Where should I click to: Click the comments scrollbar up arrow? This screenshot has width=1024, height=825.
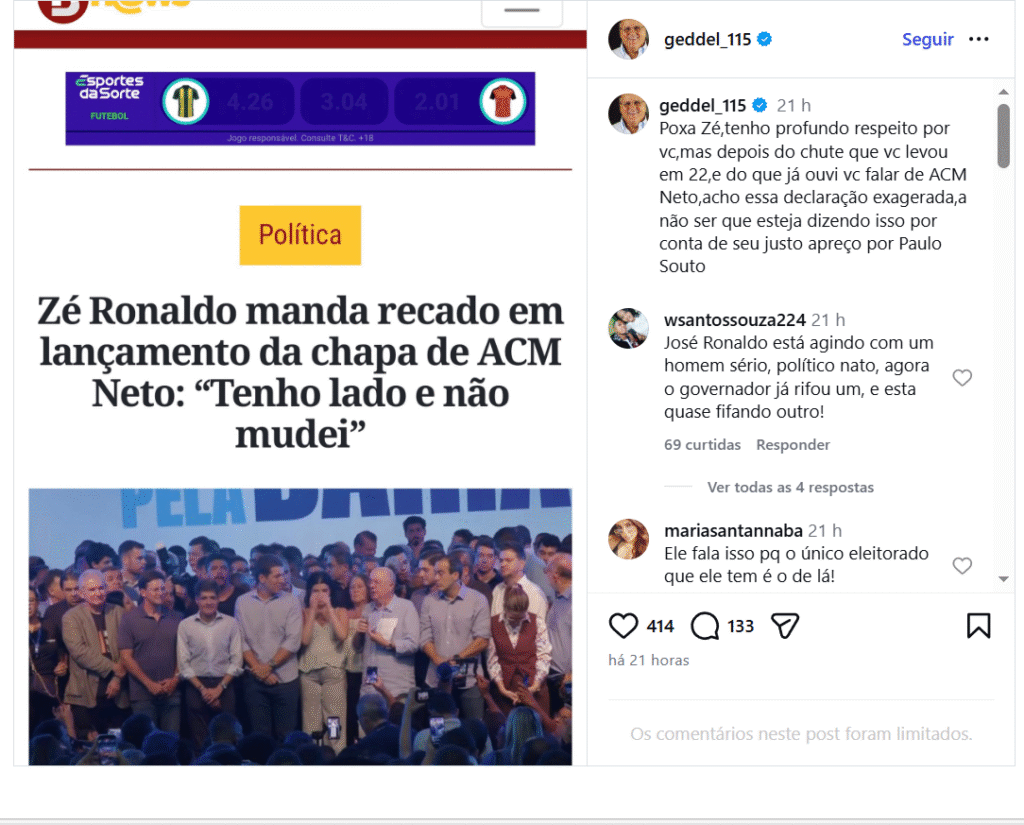tap(1004, 92)
